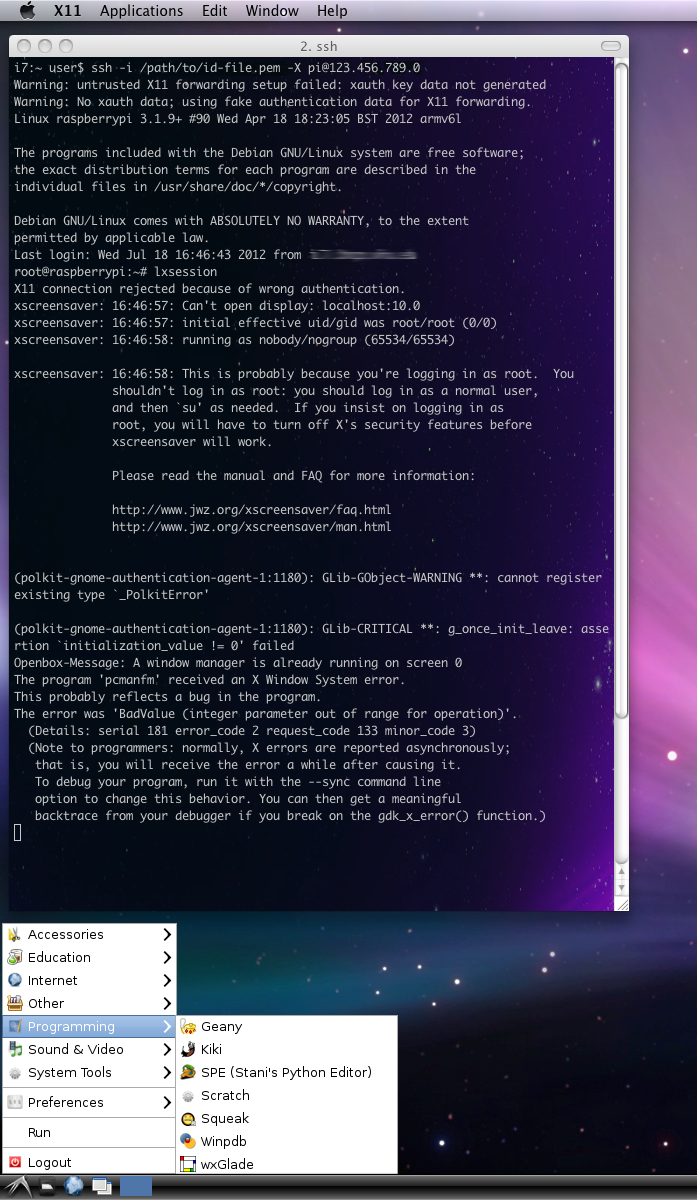Click the terminal window toolbar toggle pill button
Image resolution: width=697 pixels, height=1200 pixels.
point(609,46)
